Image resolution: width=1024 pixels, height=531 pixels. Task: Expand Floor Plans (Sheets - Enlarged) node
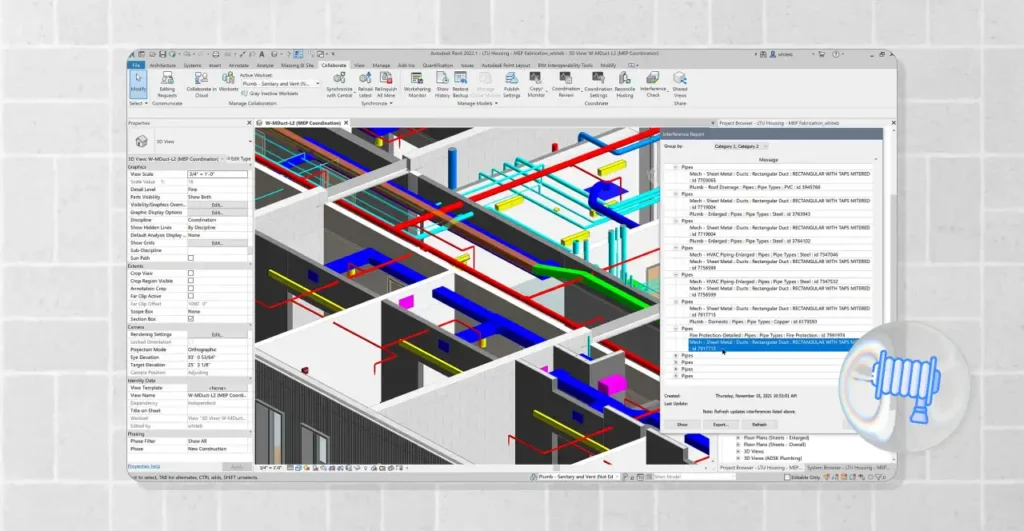coord(738,438)
